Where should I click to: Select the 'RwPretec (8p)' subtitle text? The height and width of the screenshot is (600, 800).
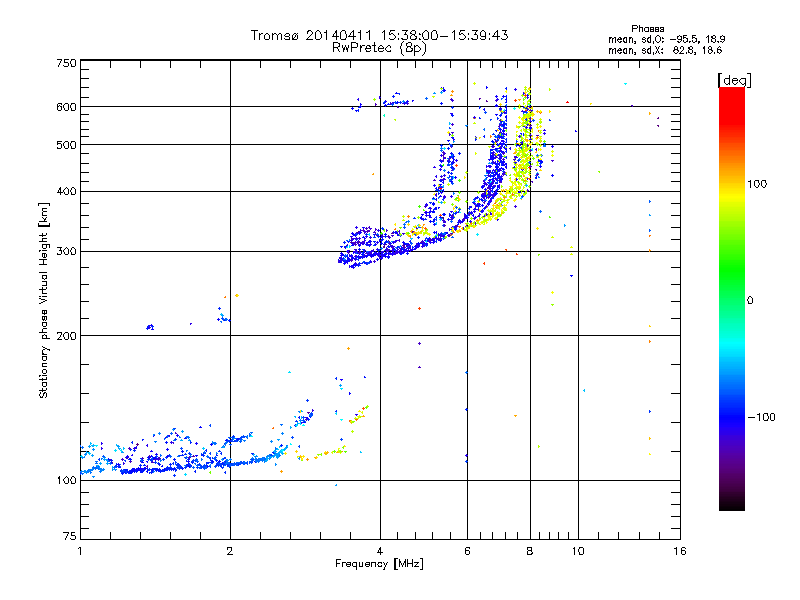coord(379,48)
